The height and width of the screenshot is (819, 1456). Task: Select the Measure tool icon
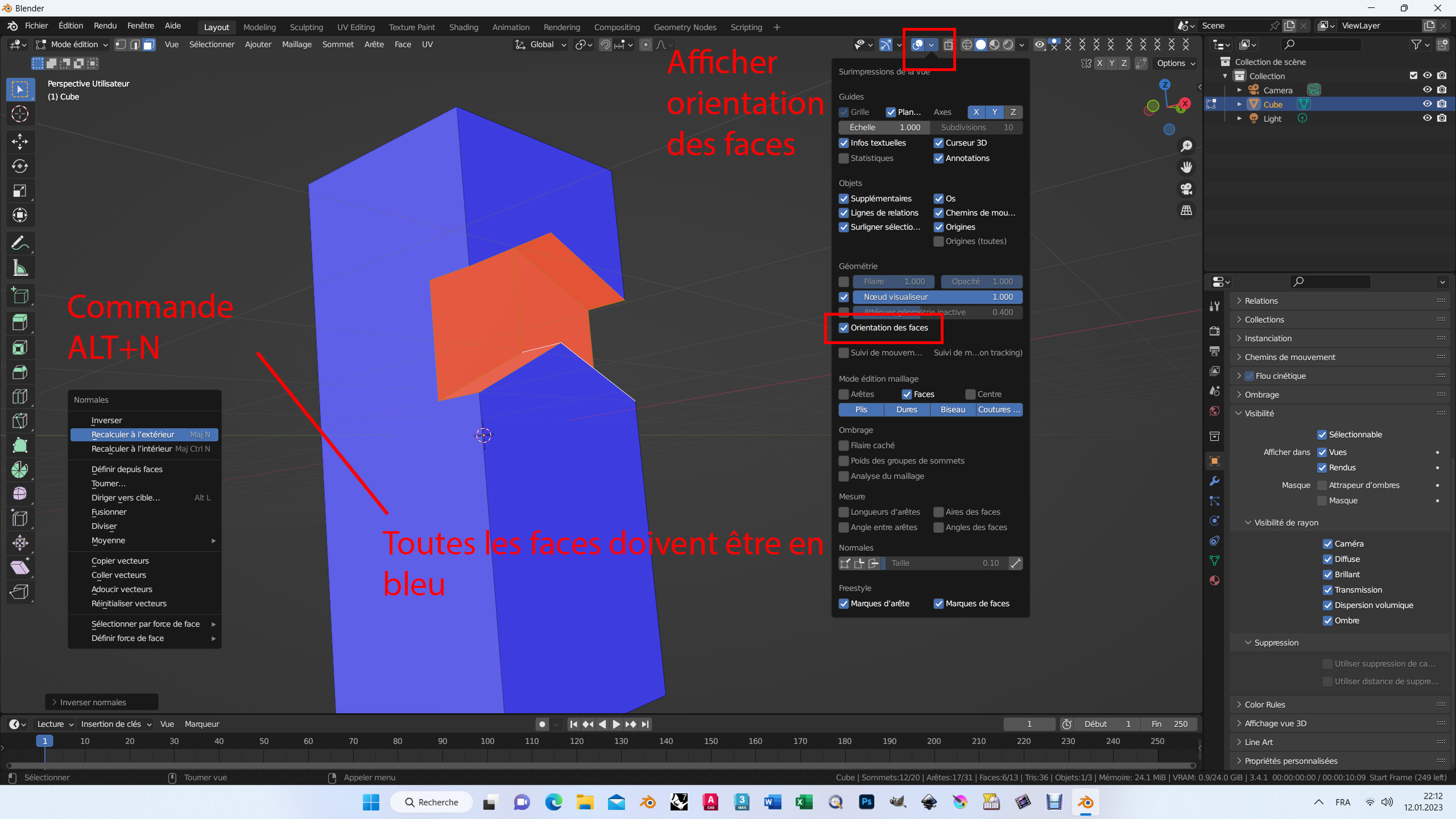(20, 268)
